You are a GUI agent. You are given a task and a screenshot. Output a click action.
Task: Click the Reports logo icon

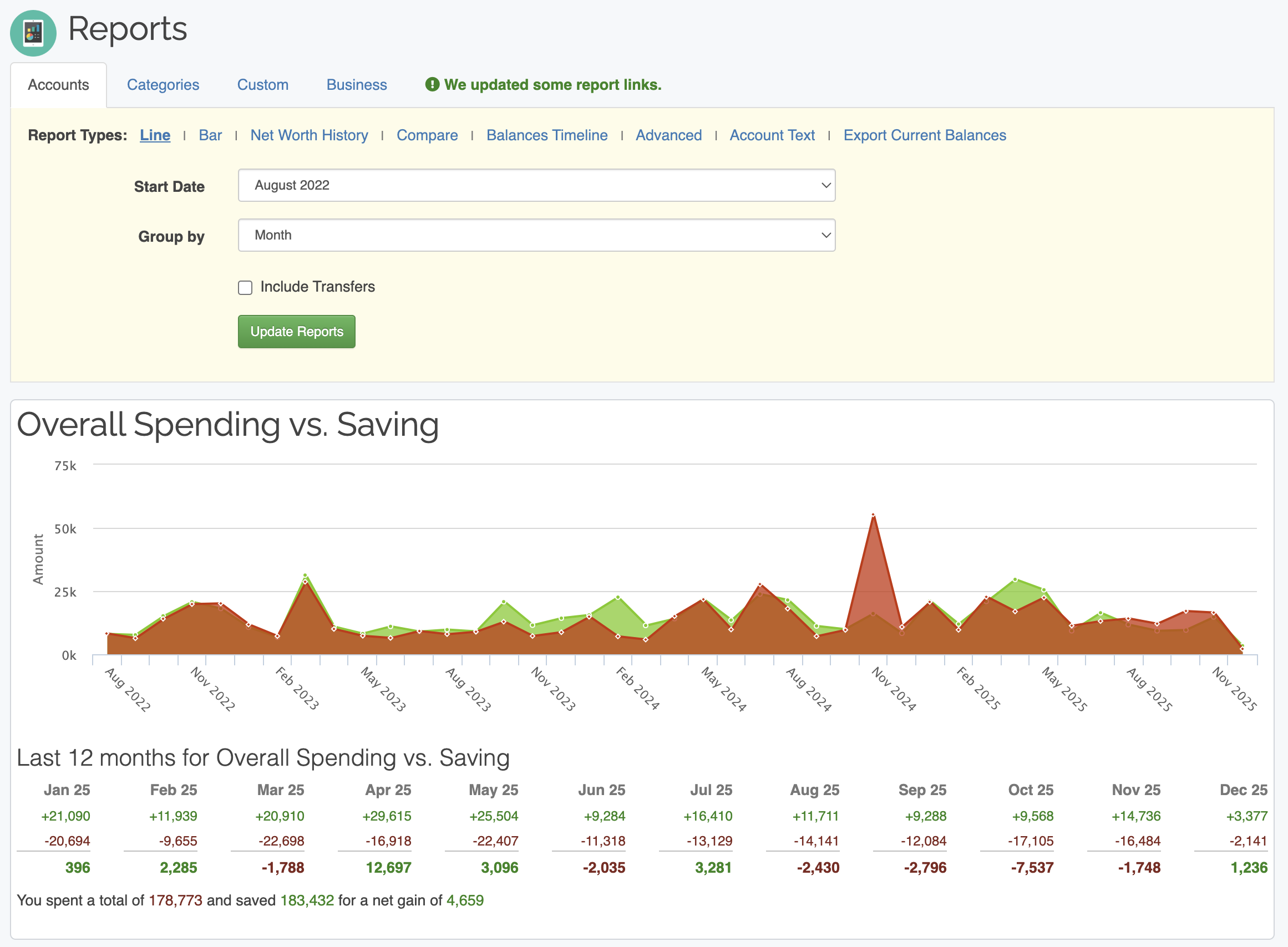pyautogui.click(x=33, y=33)
